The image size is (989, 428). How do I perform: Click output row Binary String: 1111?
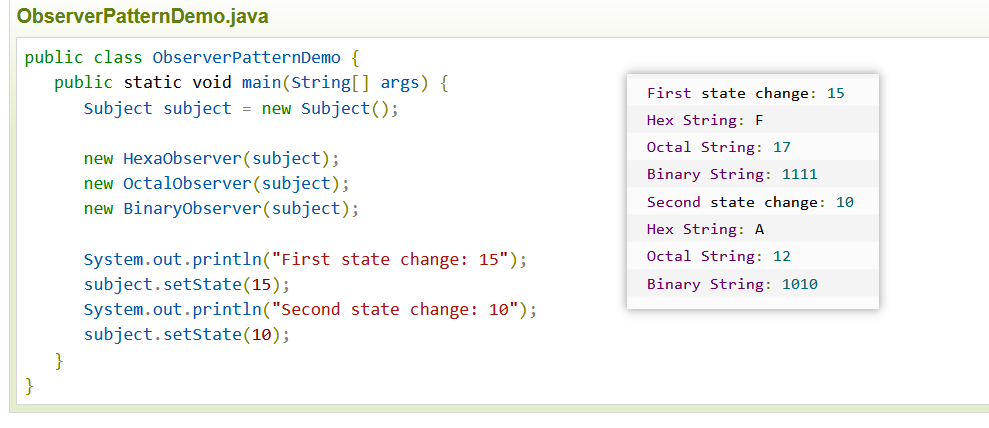click(752, 174)
